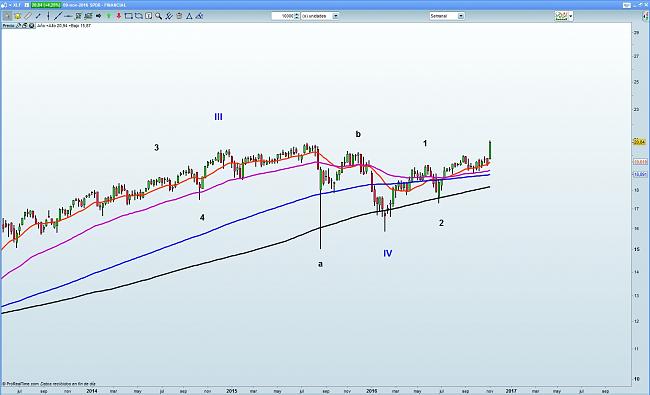Screen dimensions: 650x395
Task: Select the long diagonal trend line tool
Action: click(58, 16)
